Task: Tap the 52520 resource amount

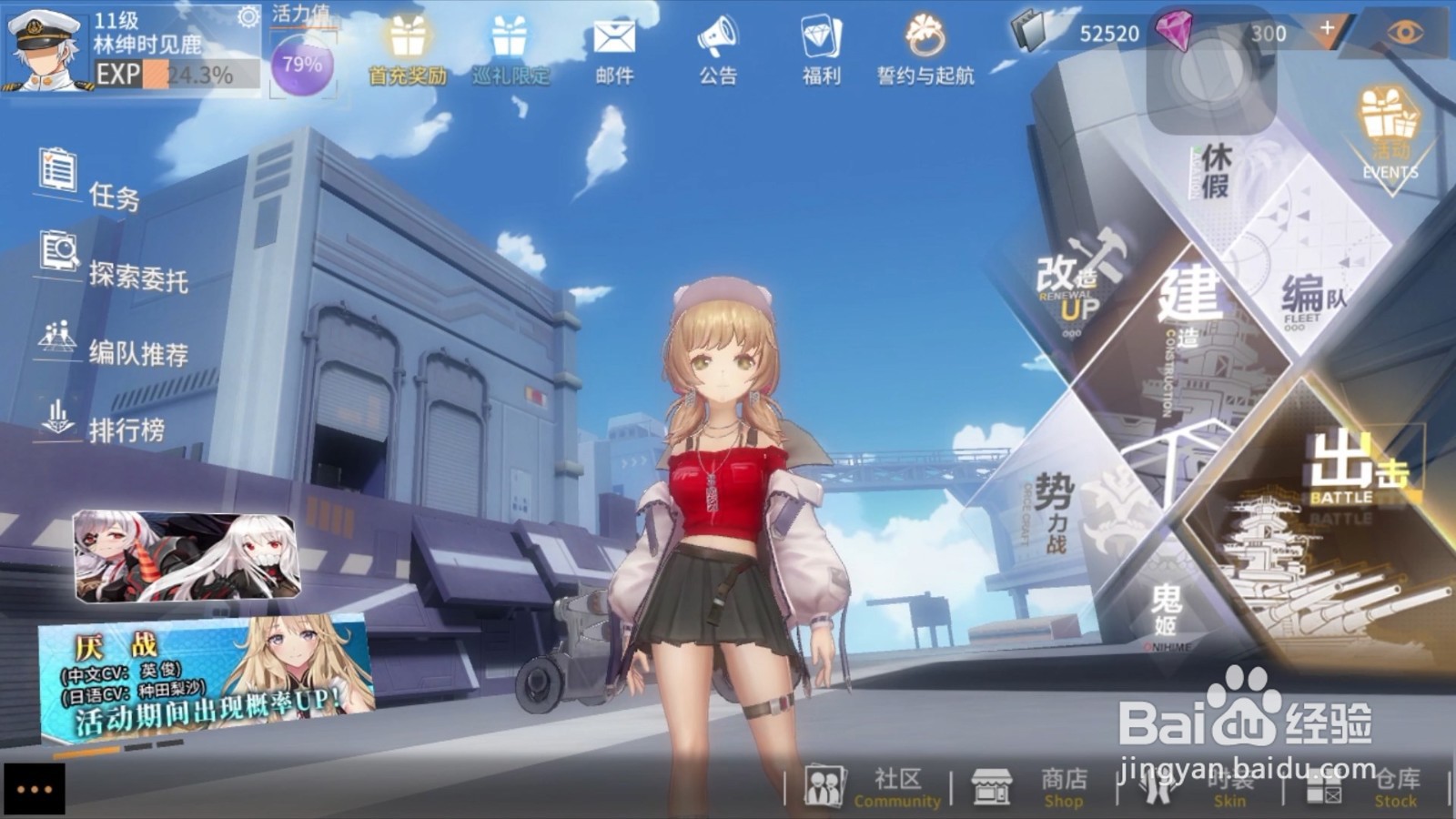Action: [1108, 34]
